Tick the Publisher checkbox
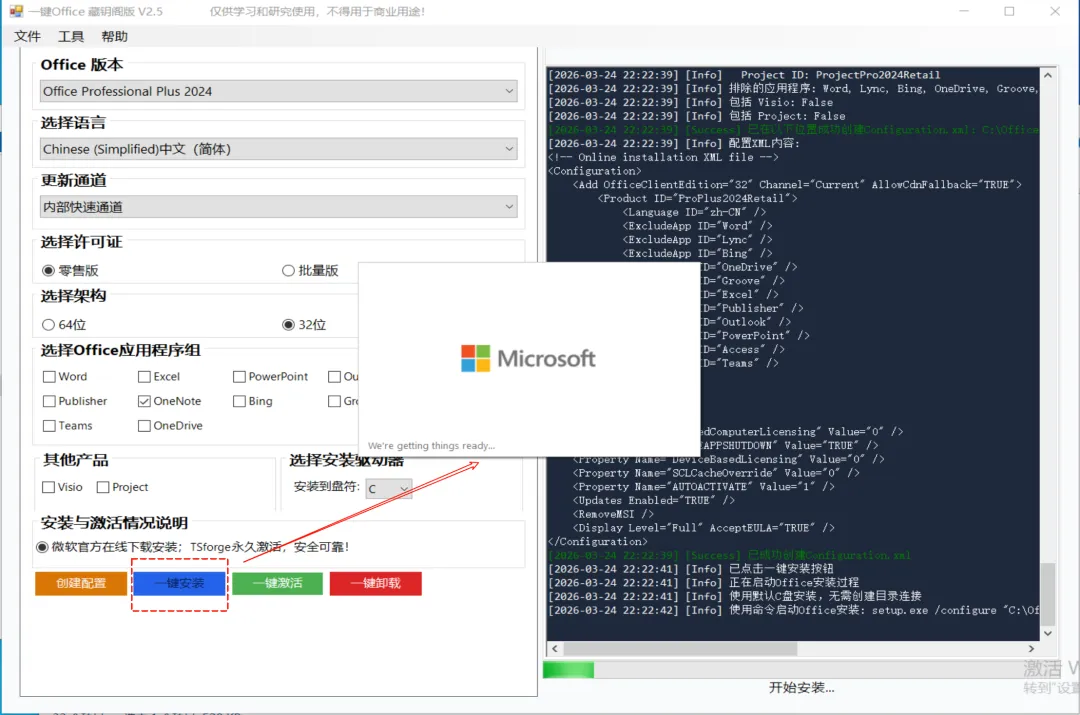 [x=49, y=401]
